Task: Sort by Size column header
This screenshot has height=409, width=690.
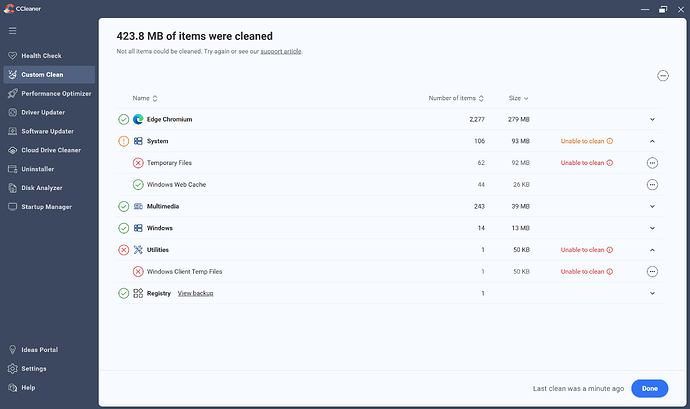Action: coord(518,98)
